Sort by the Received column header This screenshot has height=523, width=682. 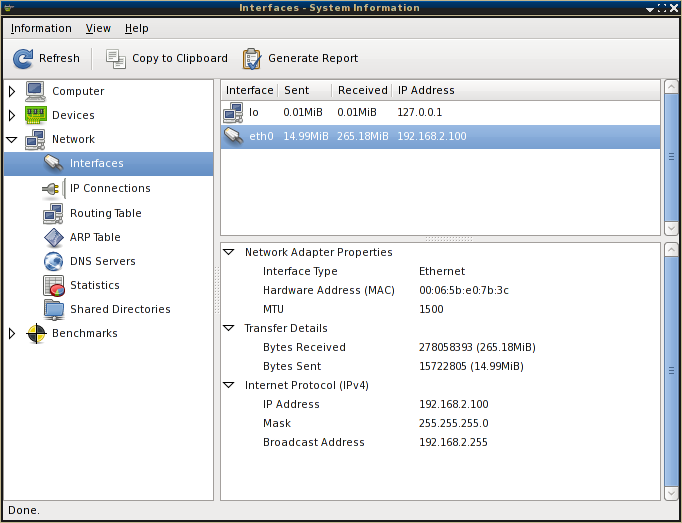tap(362, 91)
